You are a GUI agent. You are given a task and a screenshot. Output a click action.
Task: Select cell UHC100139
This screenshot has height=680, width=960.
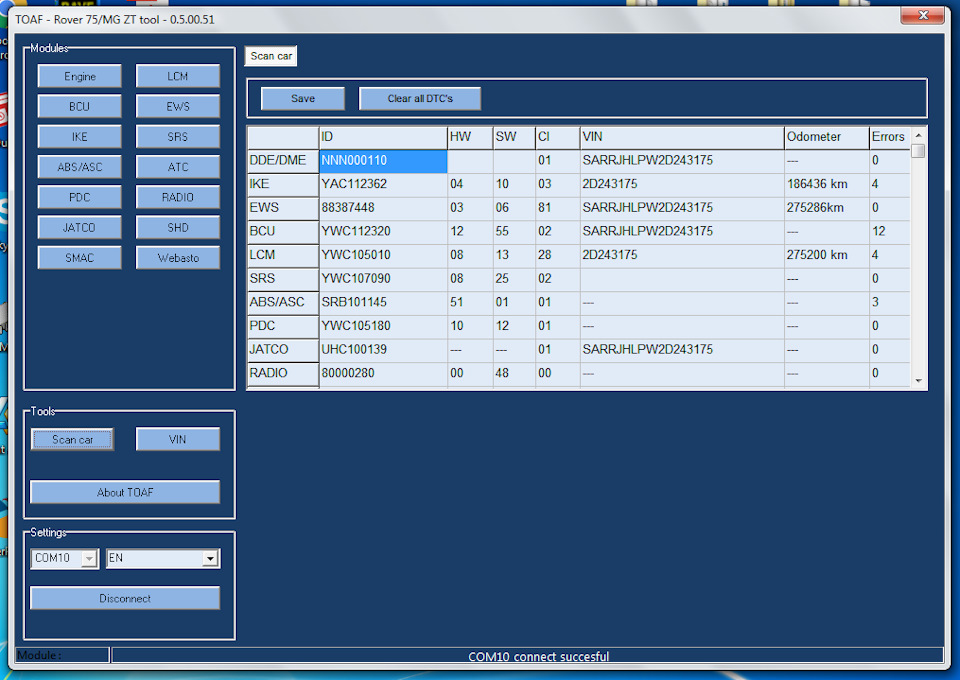click(383, 349)
